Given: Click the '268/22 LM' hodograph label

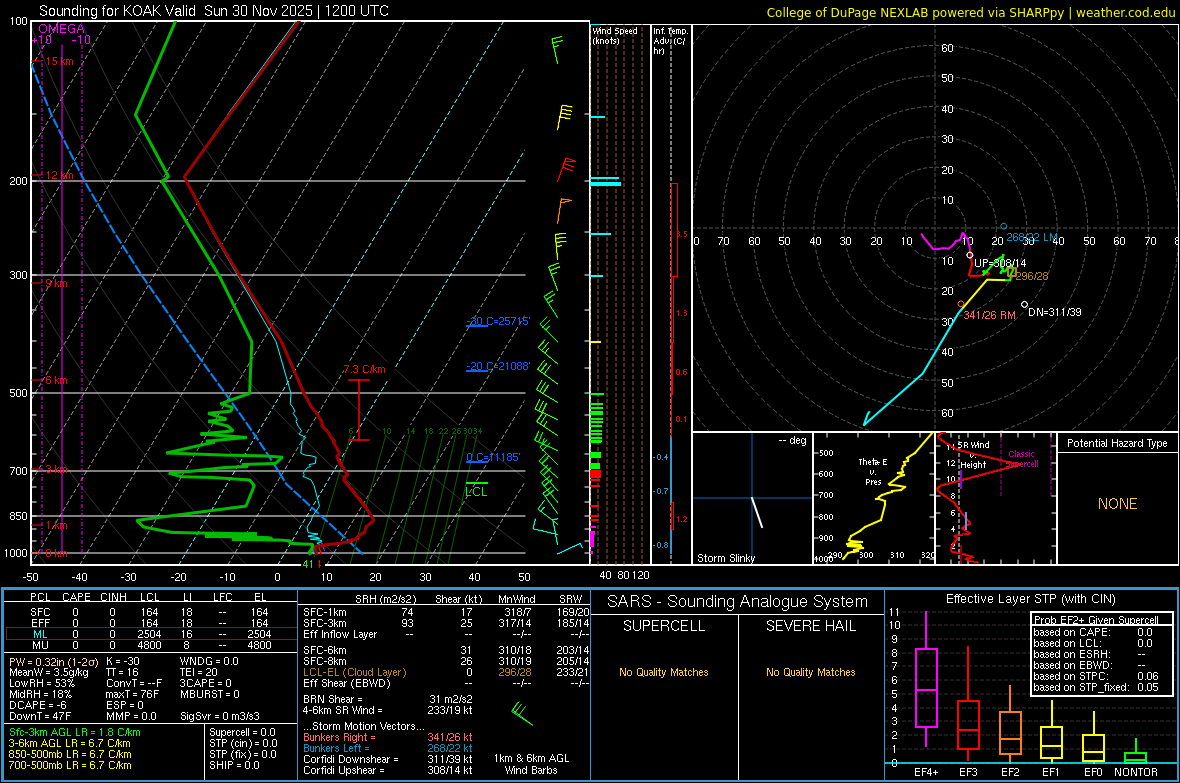Looking at the screenshot, I should (x=1032, y=237).
